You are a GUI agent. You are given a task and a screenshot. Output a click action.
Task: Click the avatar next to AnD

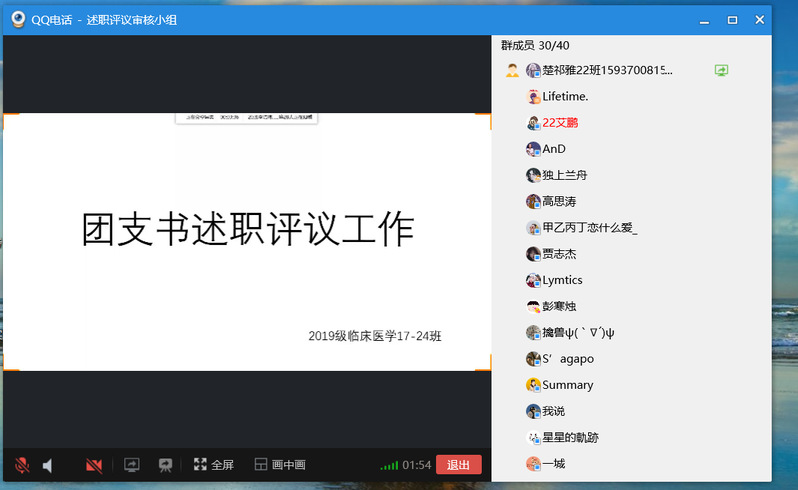click(533, 149)
